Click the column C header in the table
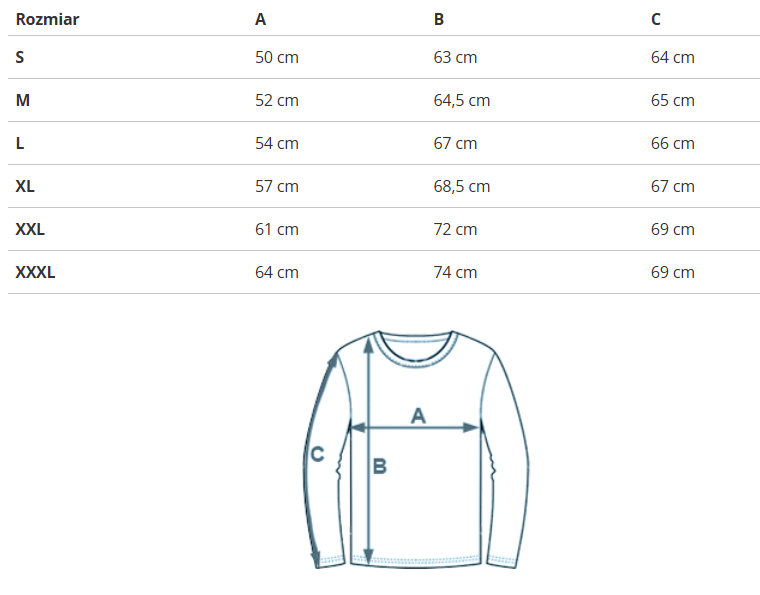Screen dimensions: 760x595 pos(656,19)
